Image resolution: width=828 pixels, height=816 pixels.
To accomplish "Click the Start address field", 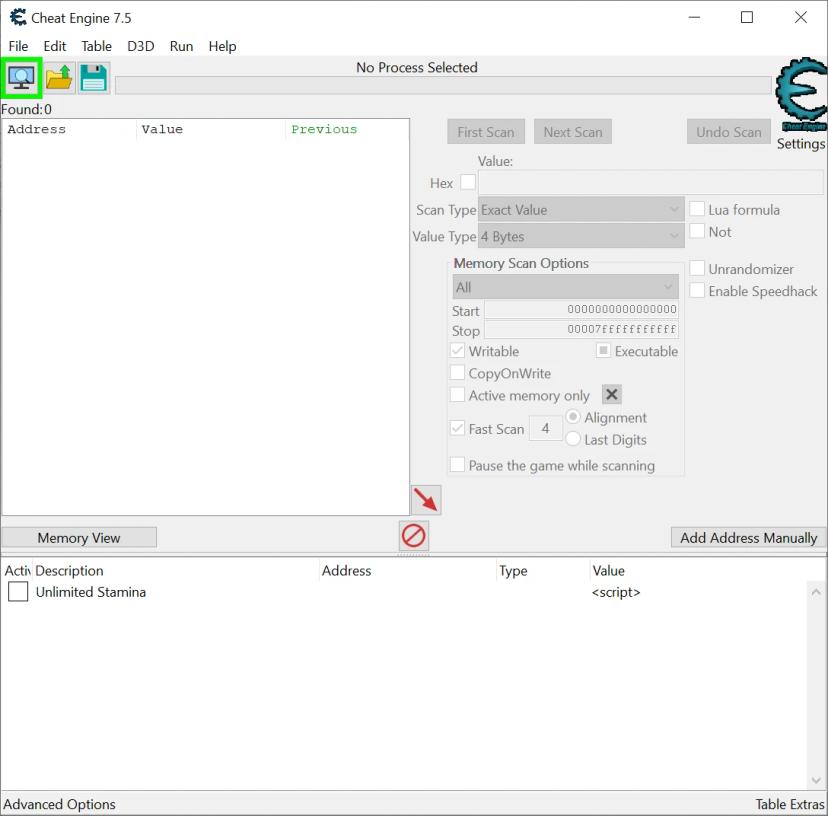I will (581, 309).
